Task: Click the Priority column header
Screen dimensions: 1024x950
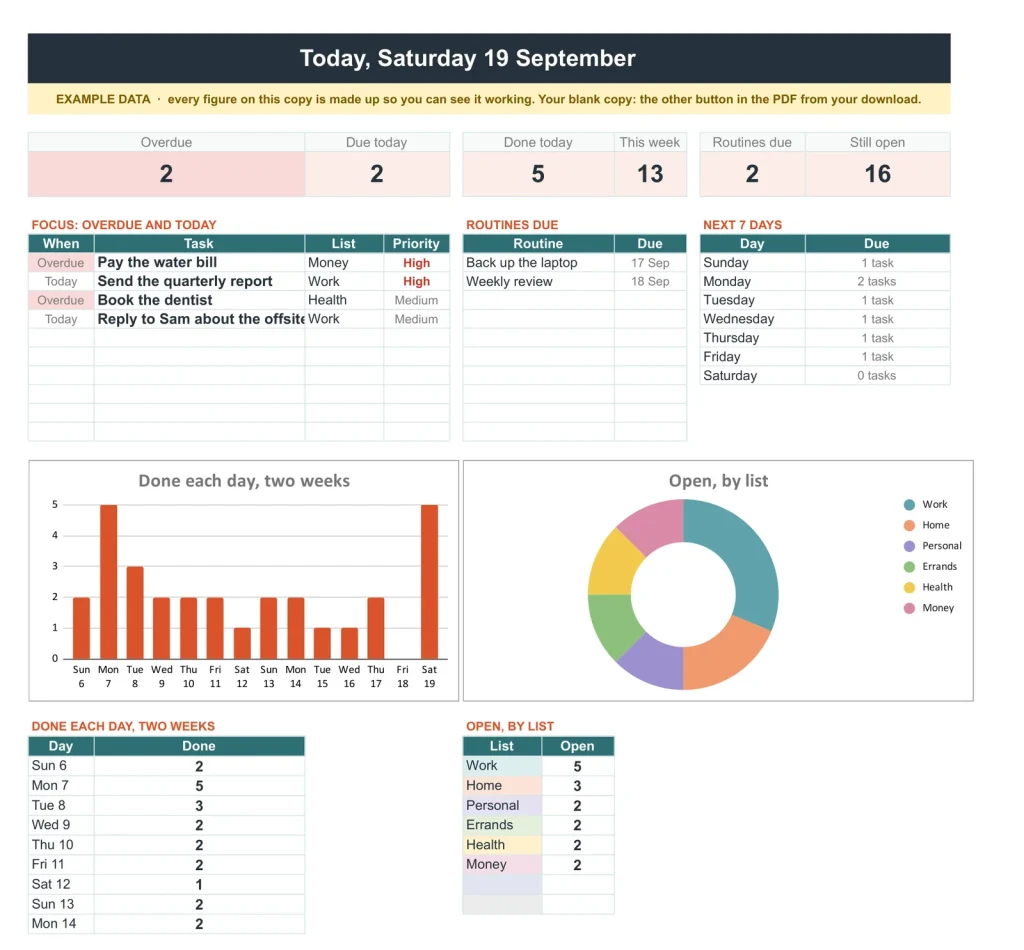Action: (416, 244)
